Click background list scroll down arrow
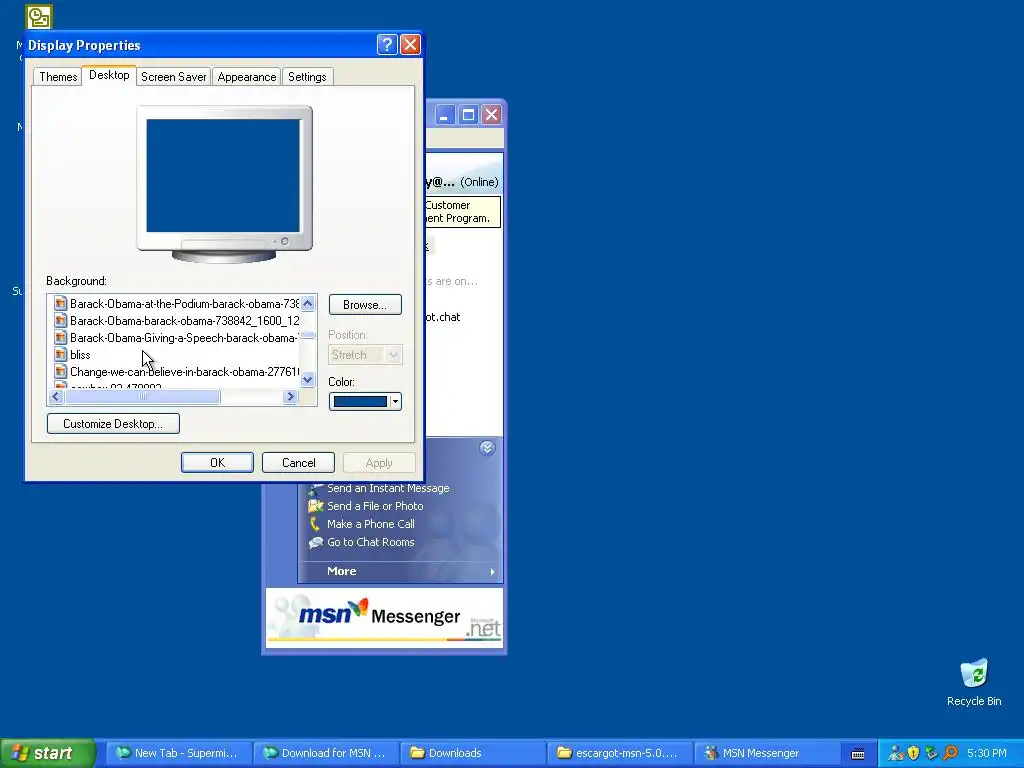Screen dimensions: 1024x768 tap(308, 379)
